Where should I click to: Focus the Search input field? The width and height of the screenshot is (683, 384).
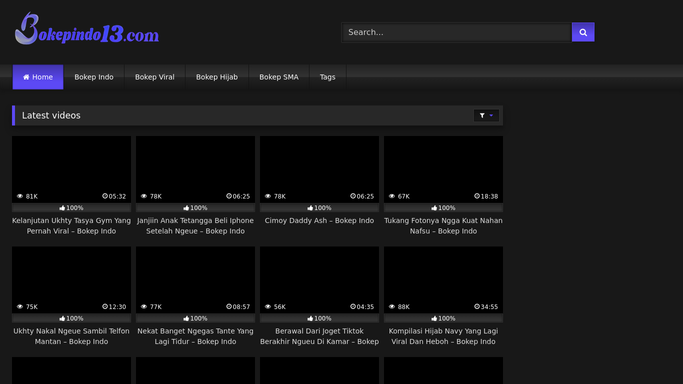point(456,32)
